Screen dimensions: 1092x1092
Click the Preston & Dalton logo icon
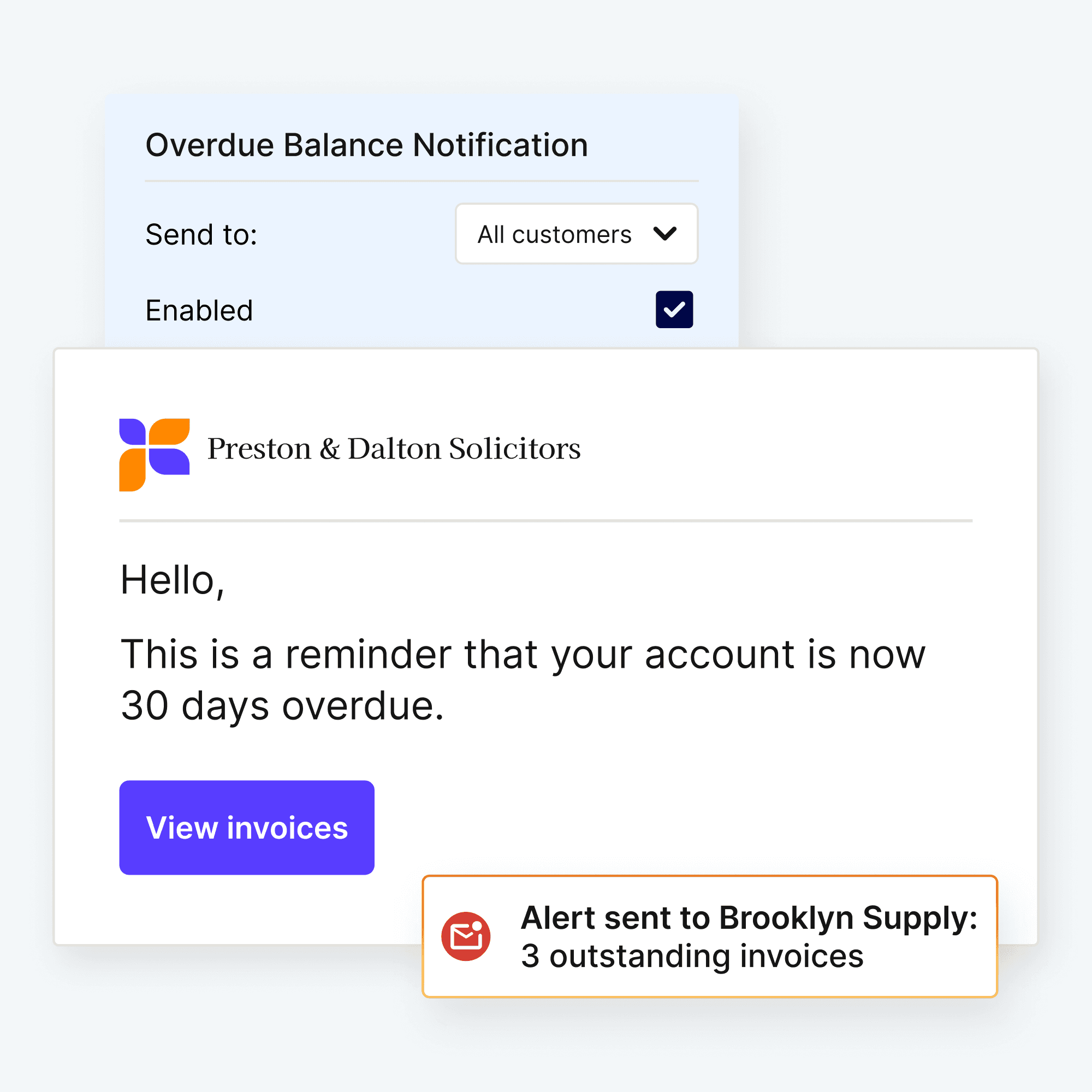tap(155, 454)
